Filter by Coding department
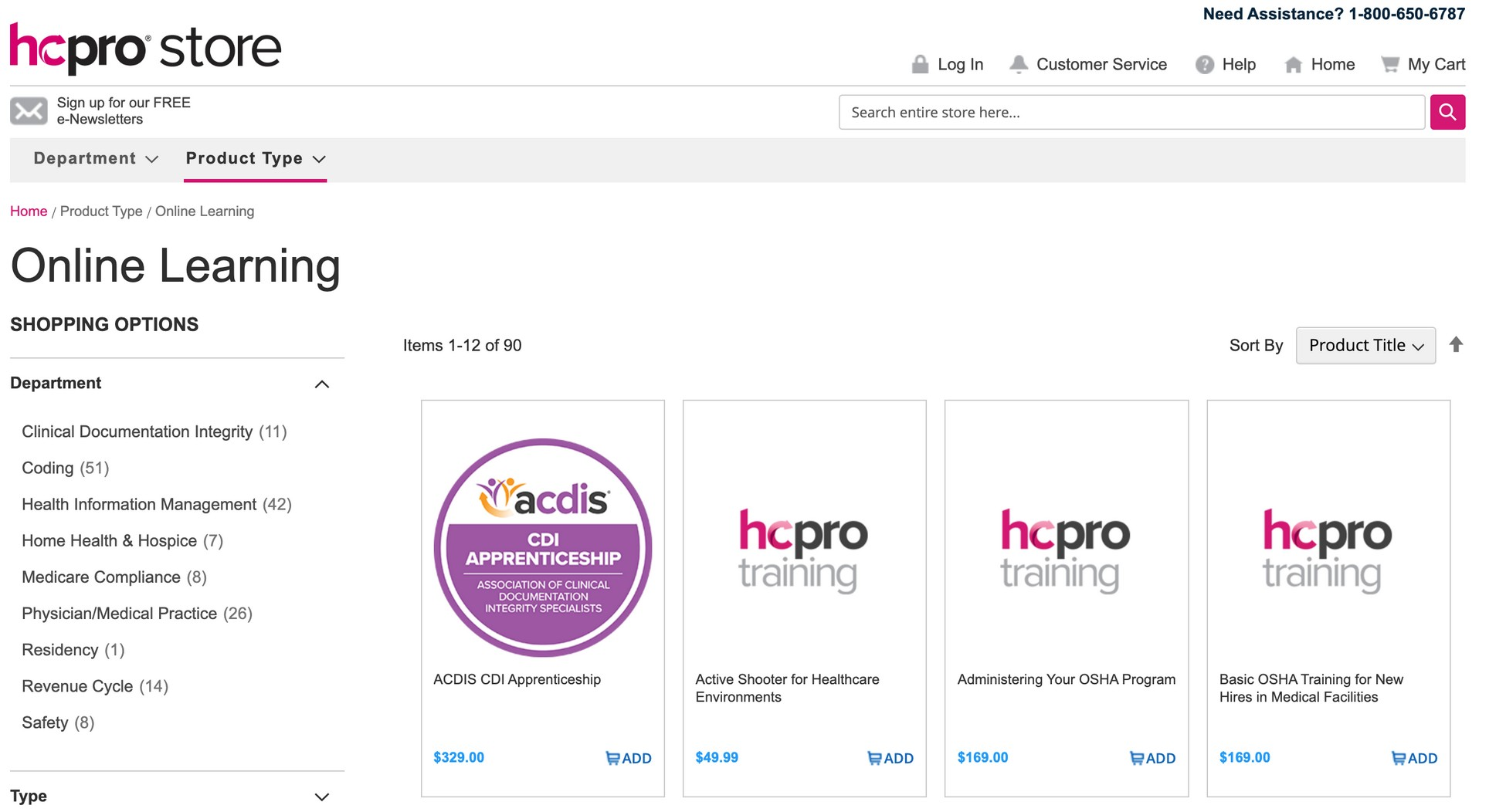 [48, 469]
